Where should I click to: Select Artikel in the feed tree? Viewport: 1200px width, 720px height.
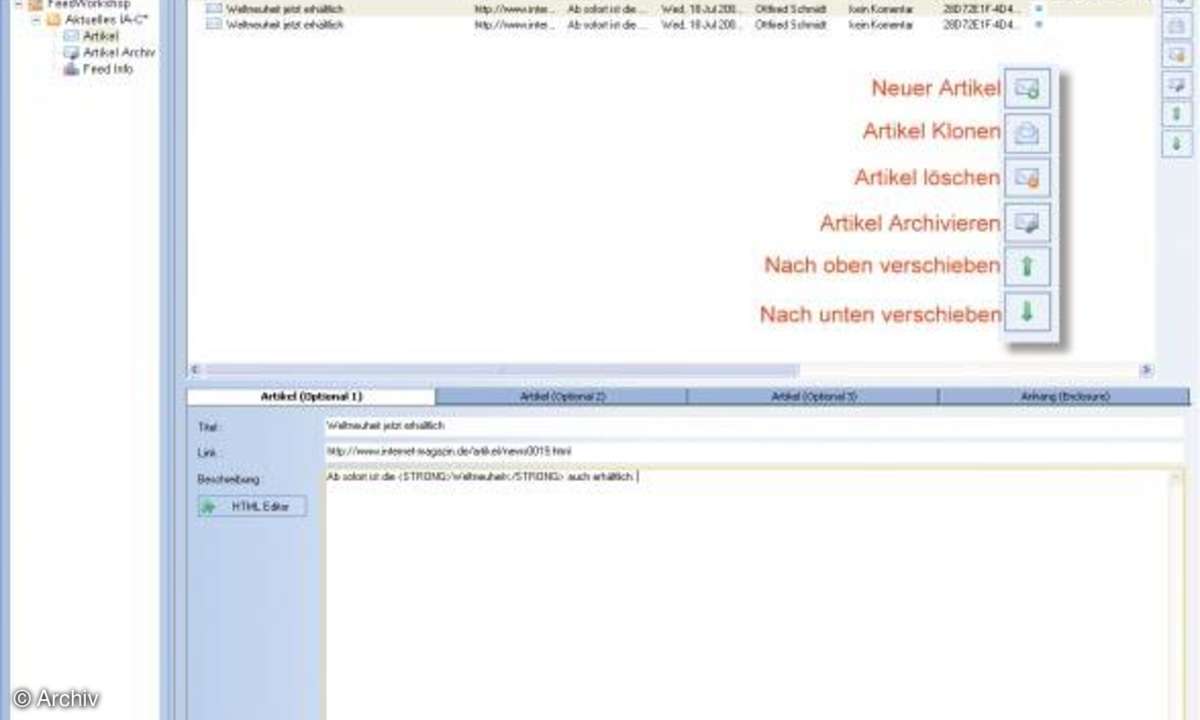(x=100, y=36)
